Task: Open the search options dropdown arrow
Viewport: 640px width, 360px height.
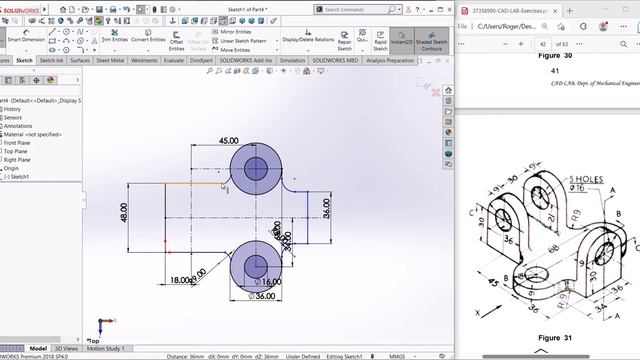Action: pos(399,9)
